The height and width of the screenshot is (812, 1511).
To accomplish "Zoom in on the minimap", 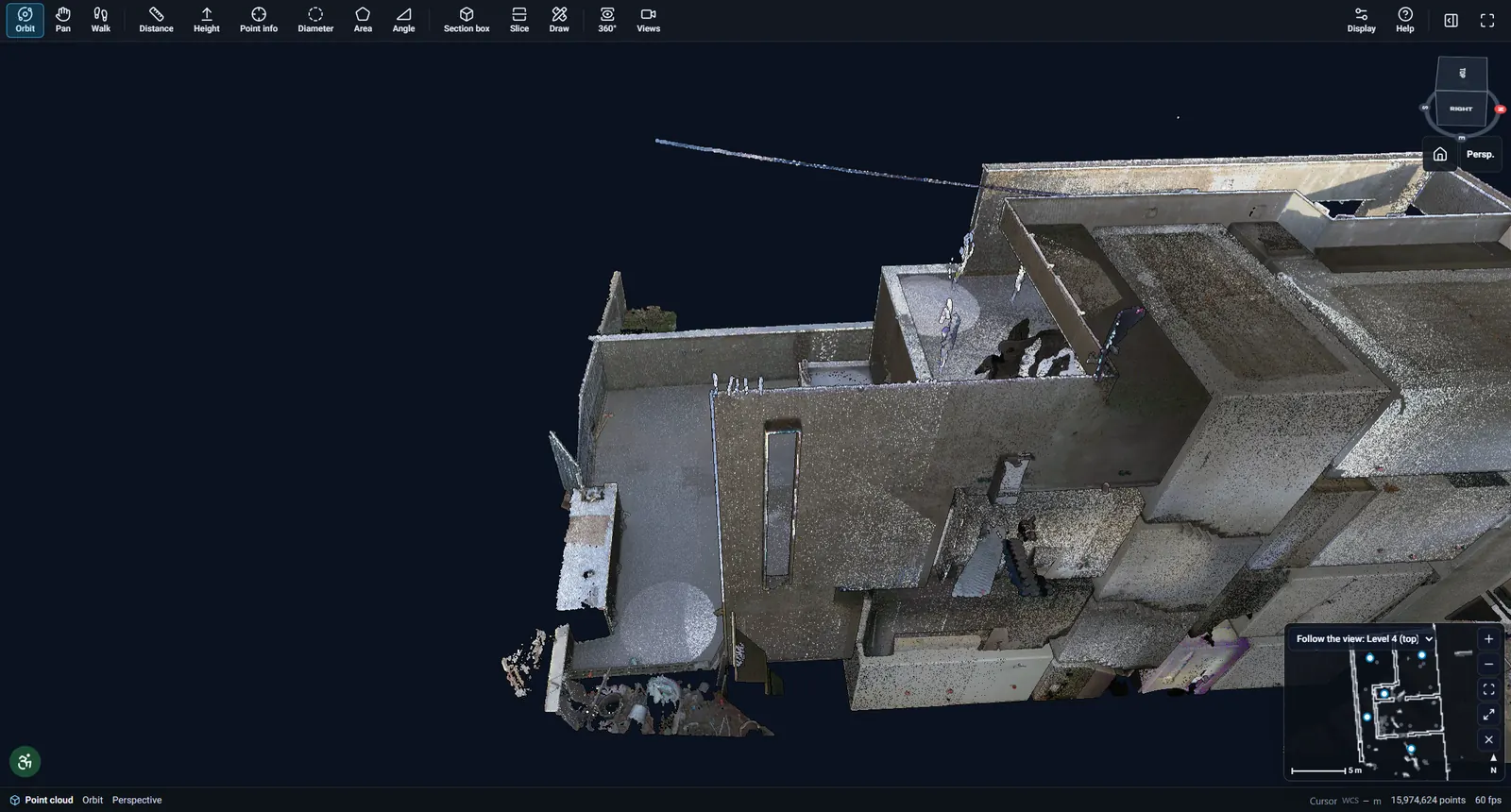I will (1488, 639).
